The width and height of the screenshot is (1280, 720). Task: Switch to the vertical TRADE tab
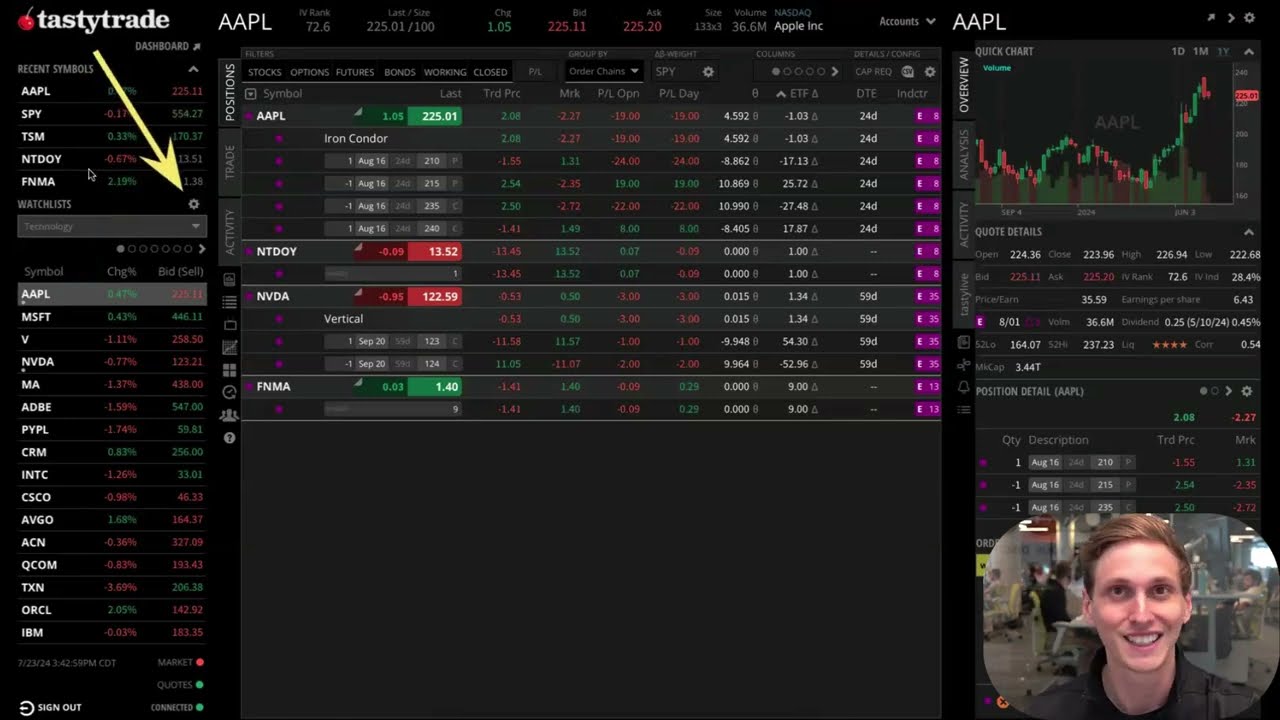tap(229, 162)
